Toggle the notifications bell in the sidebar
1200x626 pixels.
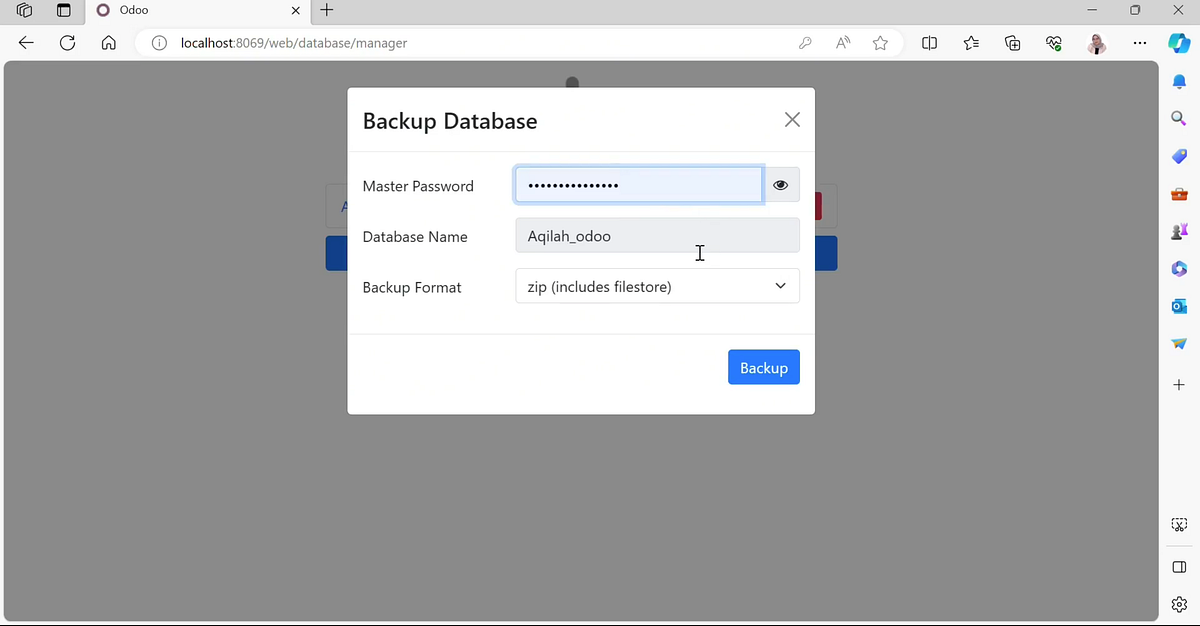point(1178,81)
